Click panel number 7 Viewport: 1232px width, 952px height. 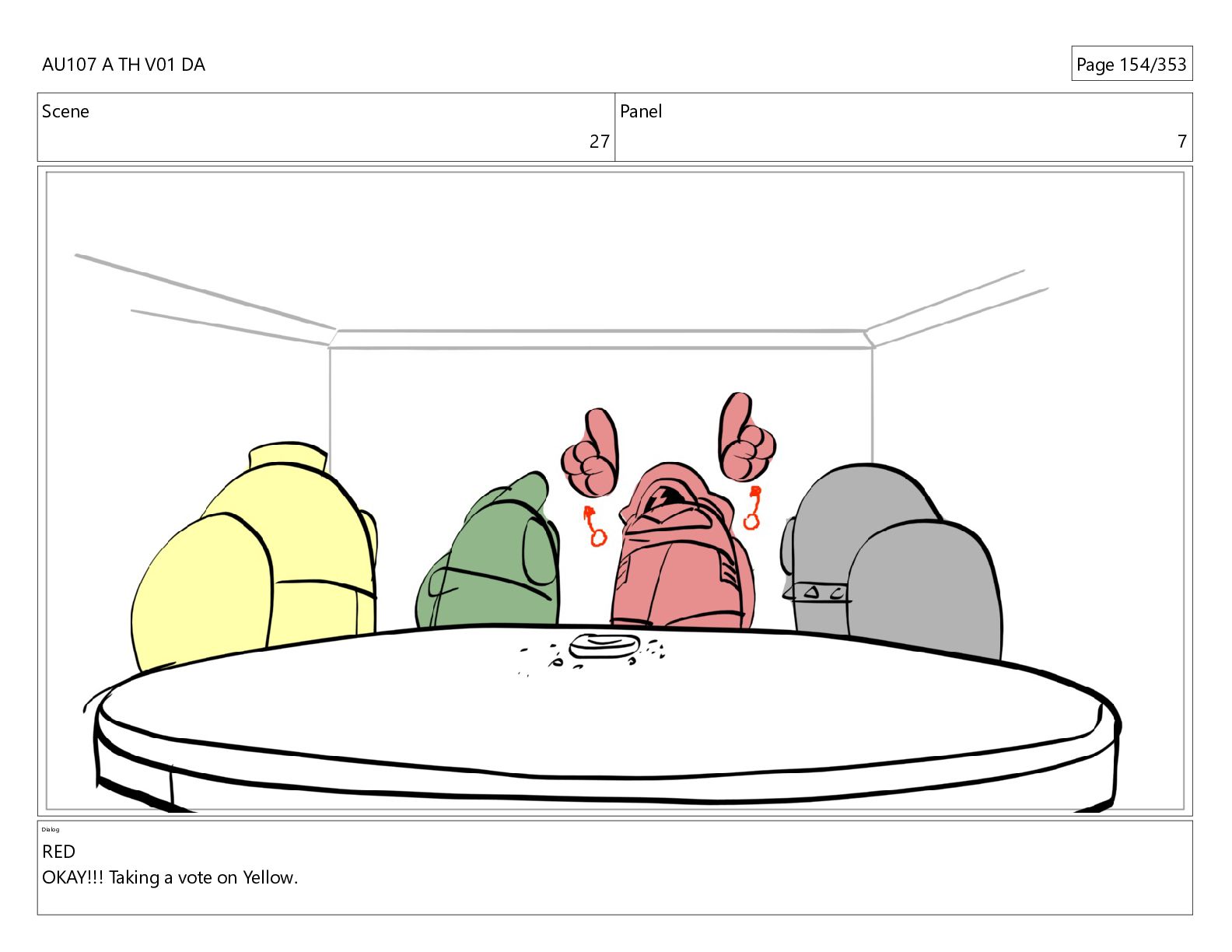[x=1181, y=142]
